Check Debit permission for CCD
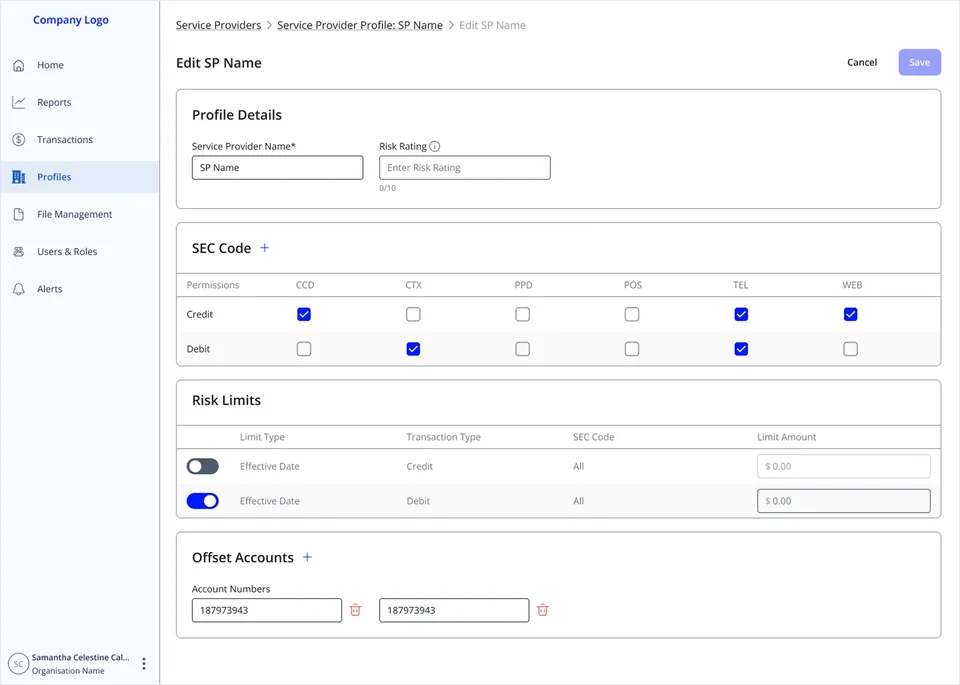The image size is (960, 685). [x=304, y=349]
